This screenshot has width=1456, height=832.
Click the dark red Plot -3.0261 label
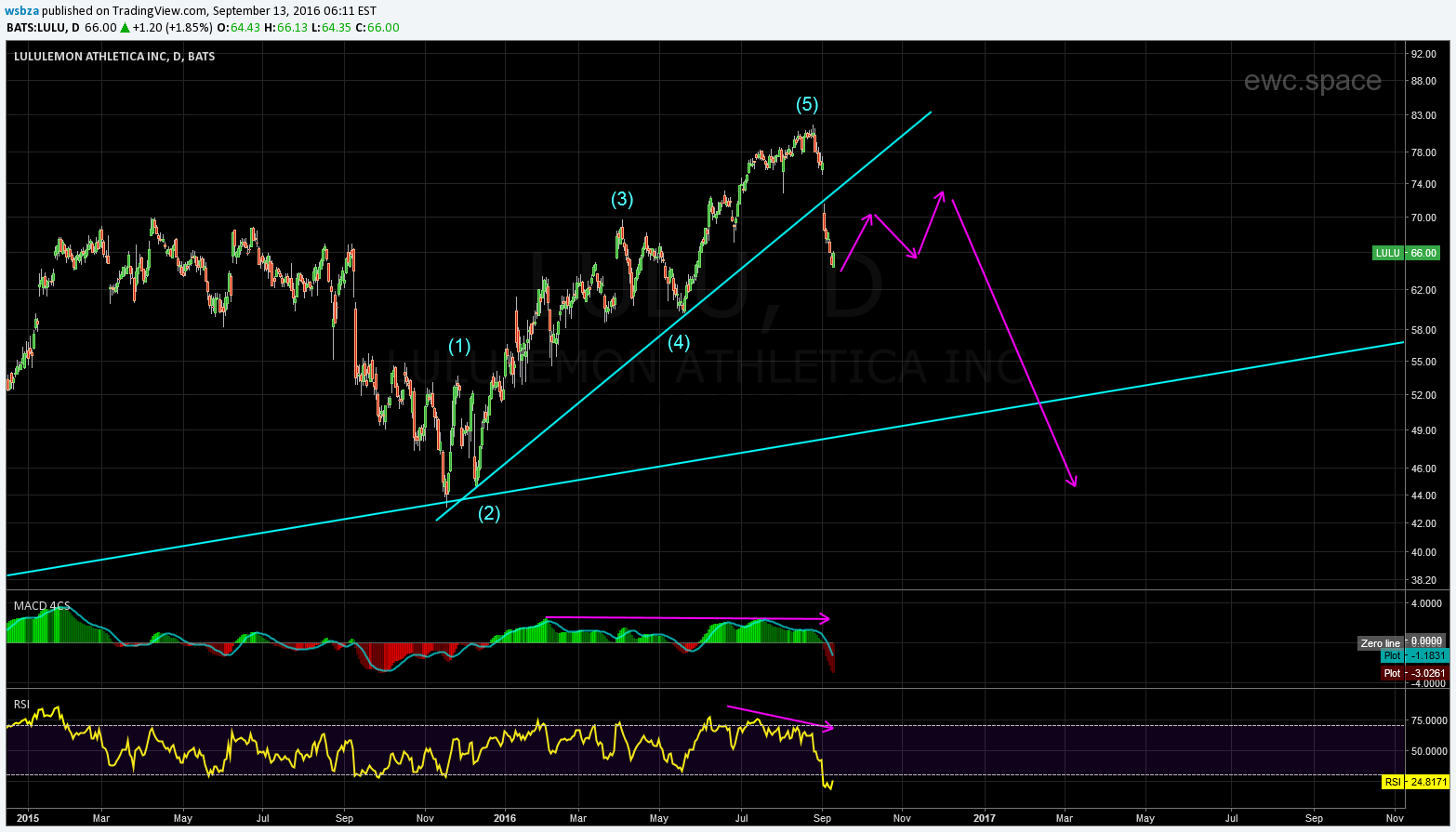(x=1414, y=673)
